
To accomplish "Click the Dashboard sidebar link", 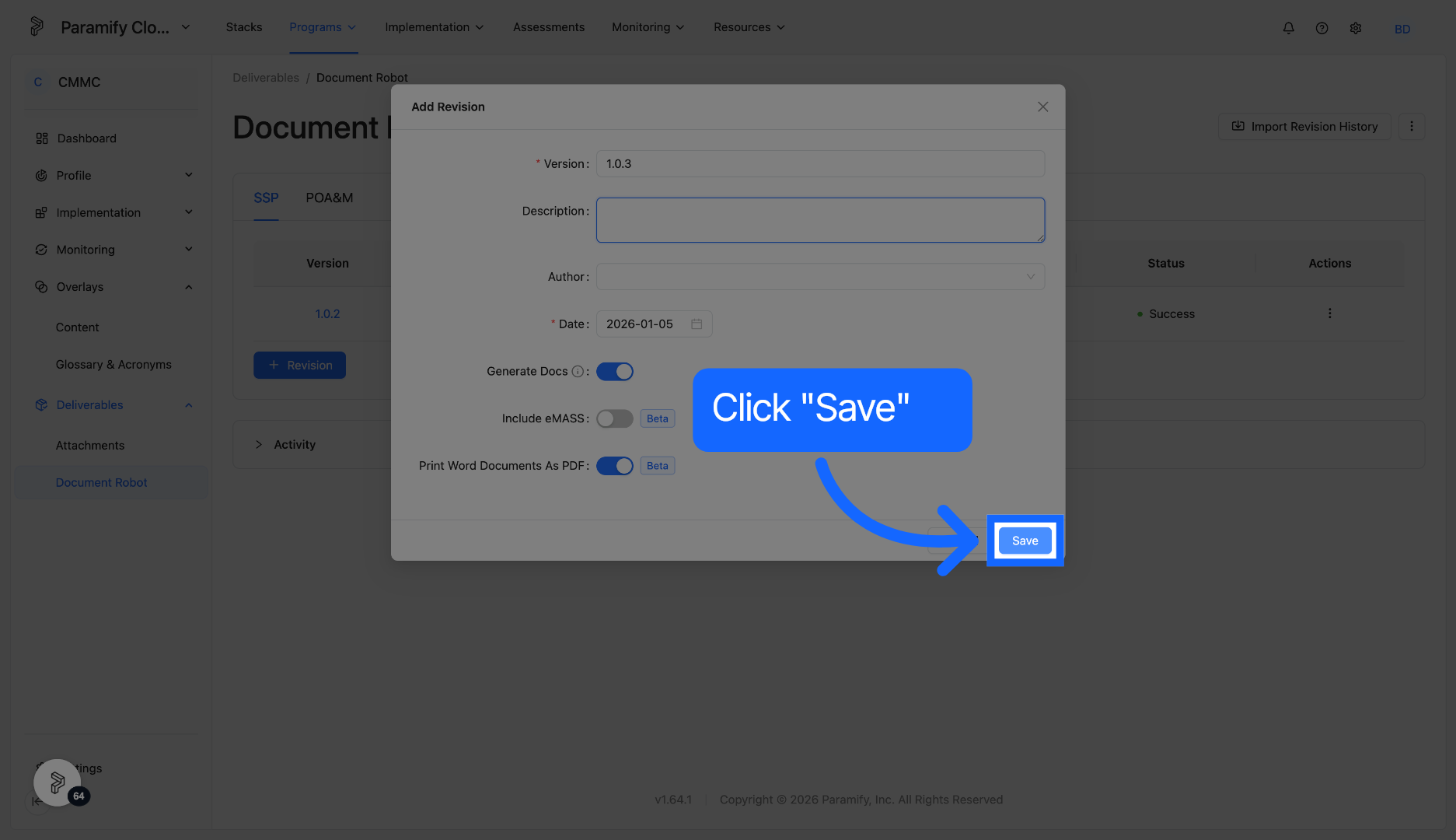I will [86, 138].
